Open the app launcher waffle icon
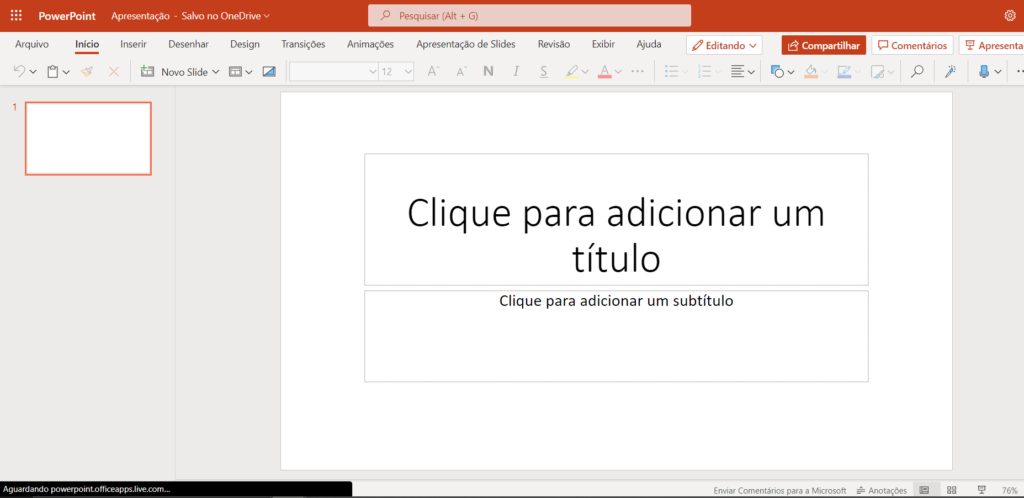This screenshot has height=498, width=1024. click(16, 16)
